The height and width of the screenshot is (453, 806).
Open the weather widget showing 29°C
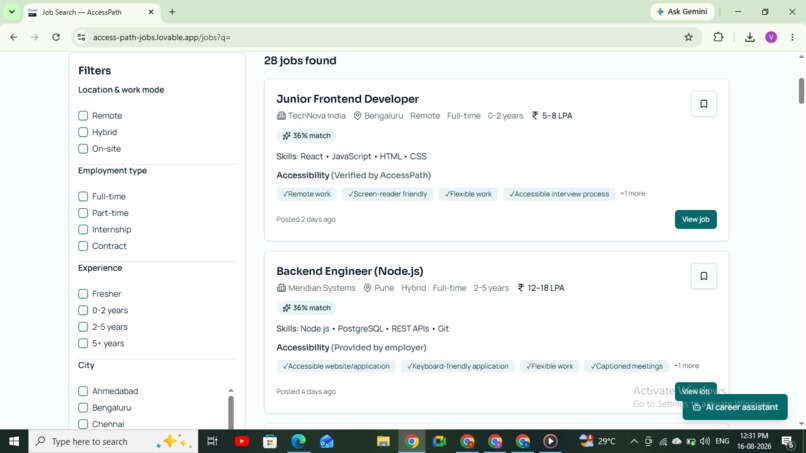(597, 441)
